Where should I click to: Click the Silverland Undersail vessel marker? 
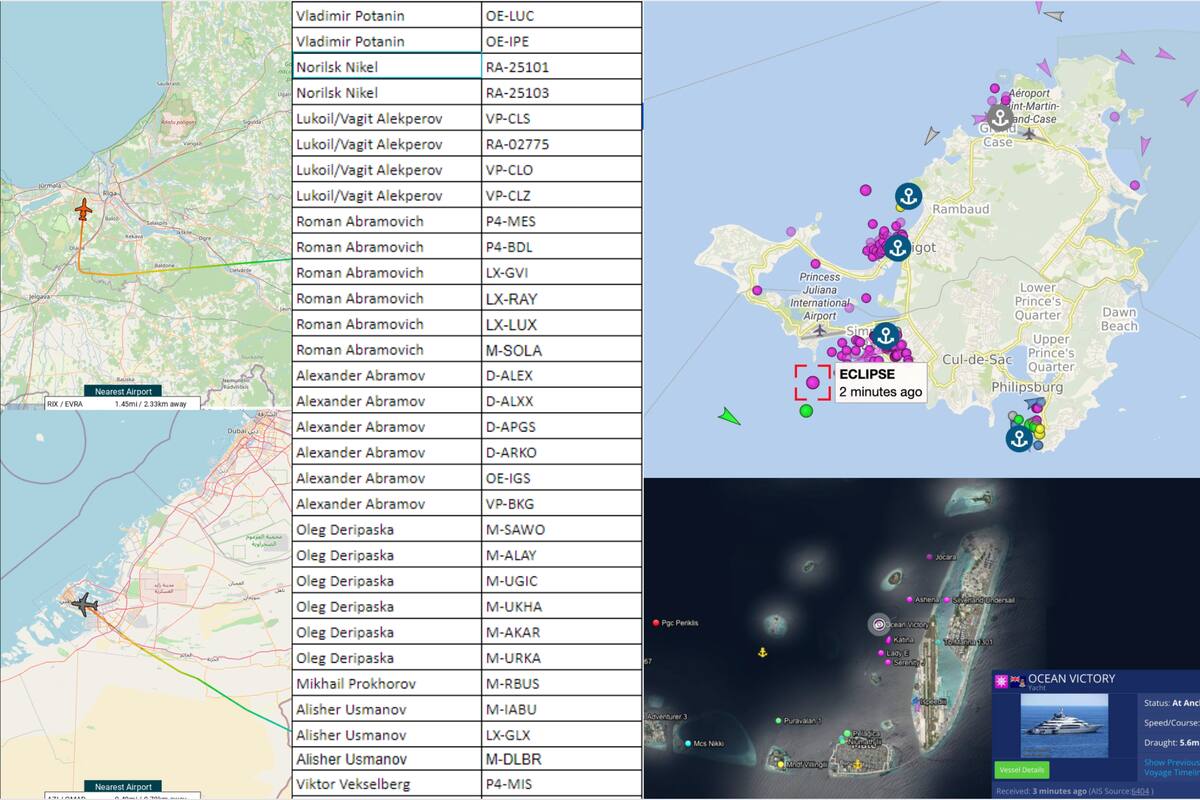pyautogui.click(x=946, y=600)
